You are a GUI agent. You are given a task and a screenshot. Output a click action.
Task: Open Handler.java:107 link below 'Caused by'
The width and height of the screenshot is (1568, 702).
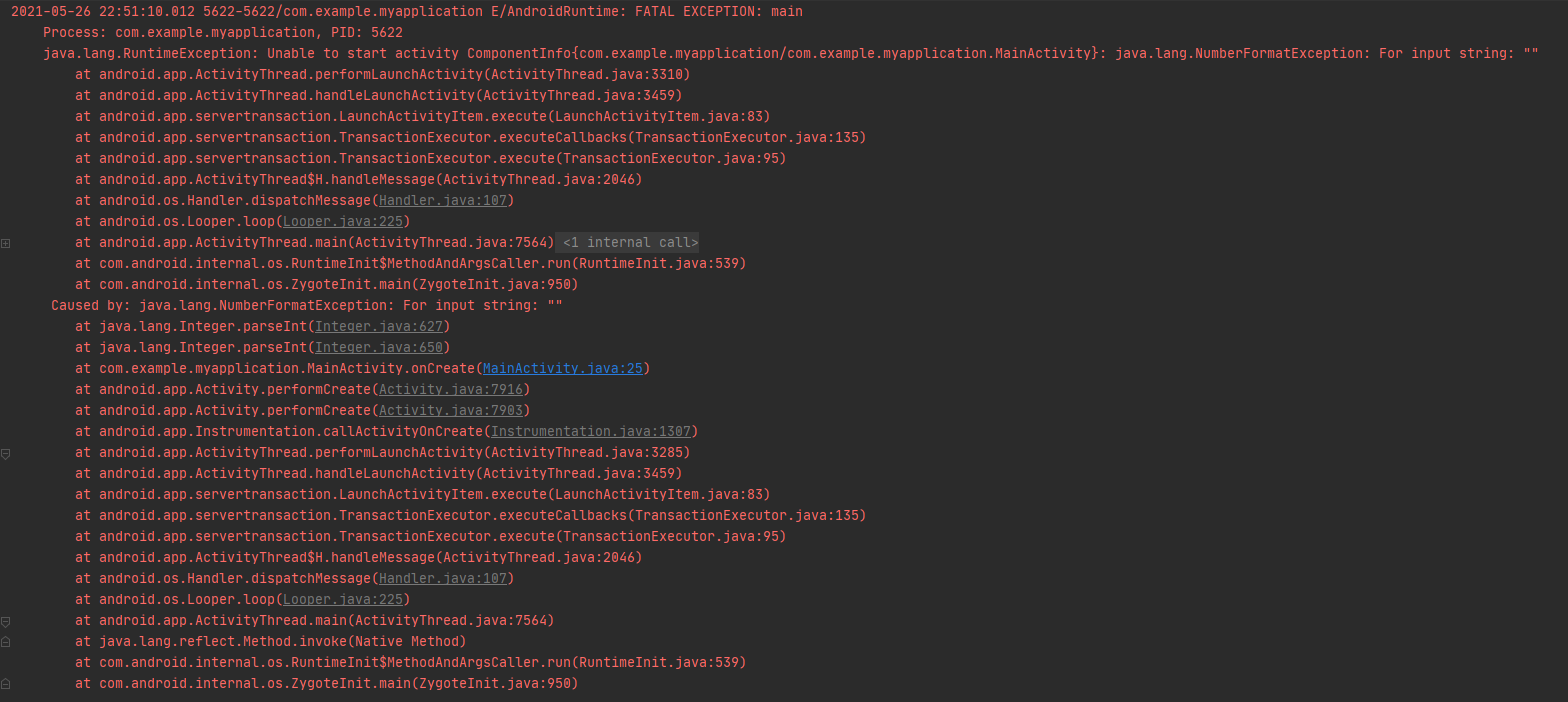(x=443, y=579)
